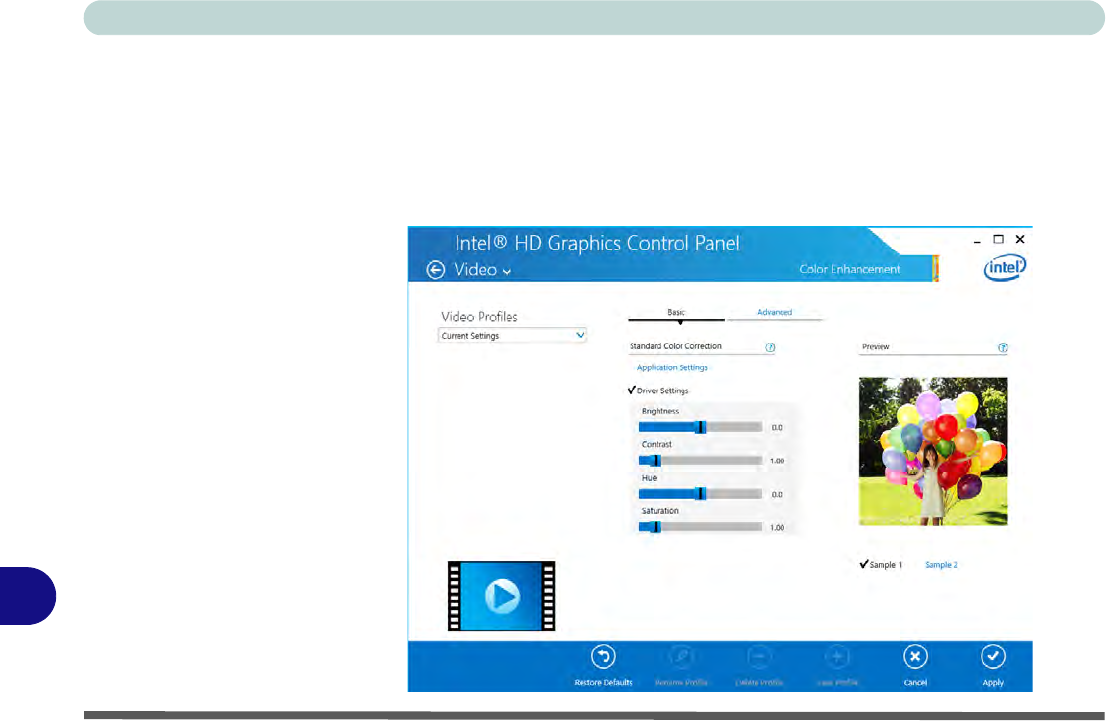Image resolution: width=1106 pixels, height=721 pixels.
Task: Open help for Standard Color Correction
Action: (x=770, y=347)
